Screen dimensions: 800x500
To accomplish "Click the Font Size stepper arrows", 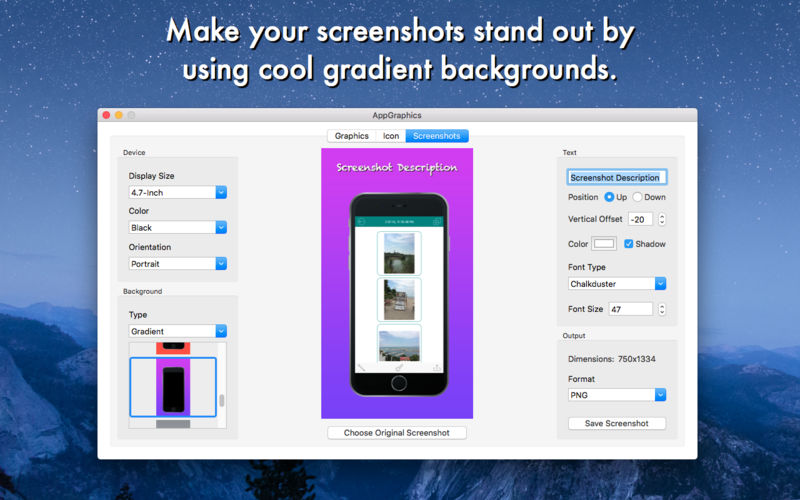I will 662,309.
